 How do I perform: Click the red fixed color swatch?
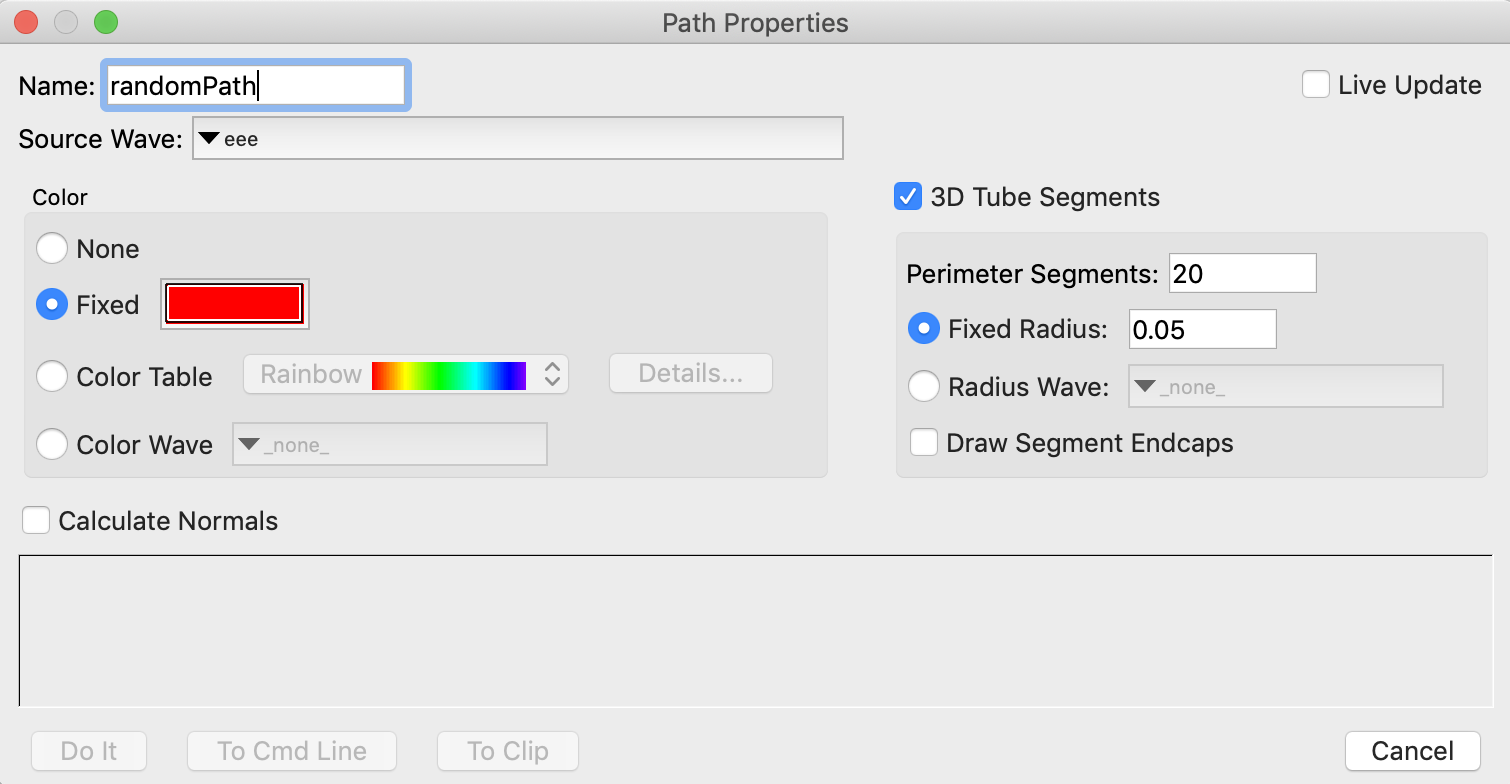point(235,304)
